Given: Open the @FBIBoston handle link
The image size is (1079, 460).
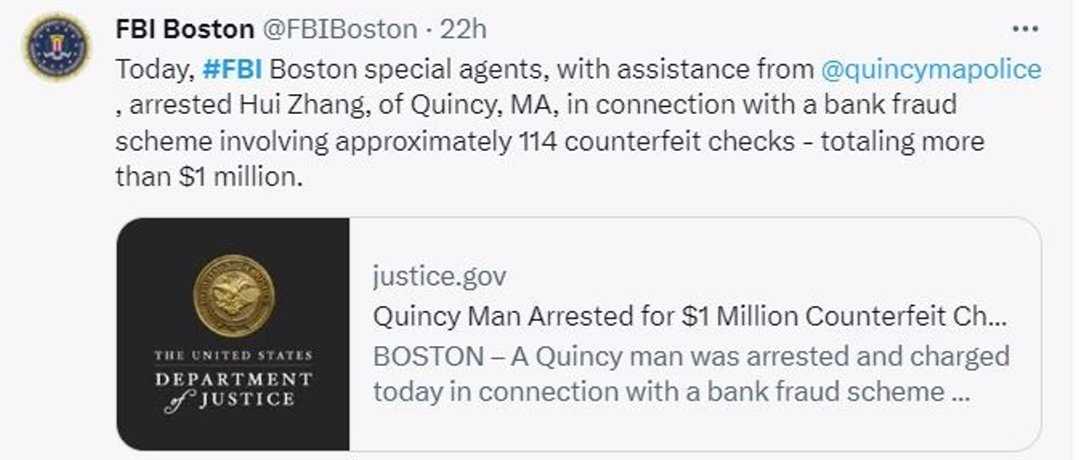Looking at the screenshot, I should 341,29.
